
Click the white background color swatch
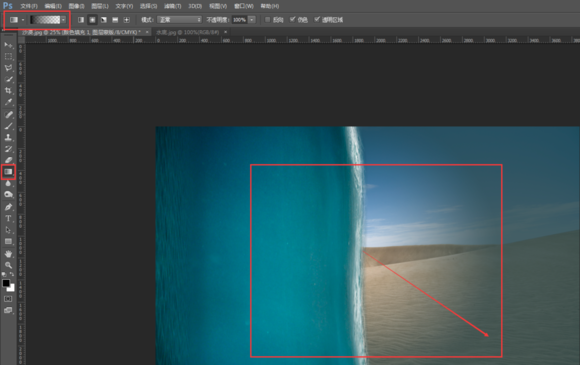click(12, 288)
